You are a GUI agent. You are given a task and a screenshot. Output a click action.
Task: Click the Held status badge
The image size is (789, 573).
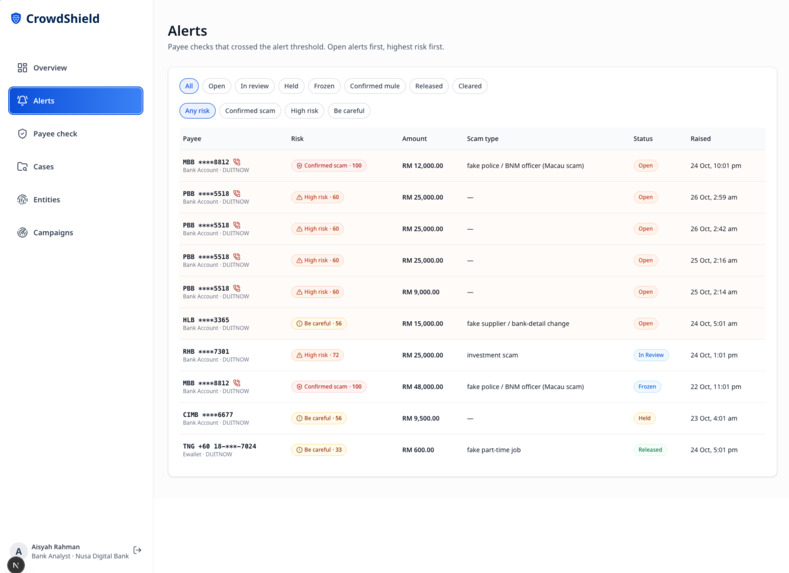pyautogui.click(x=645, y=418)
